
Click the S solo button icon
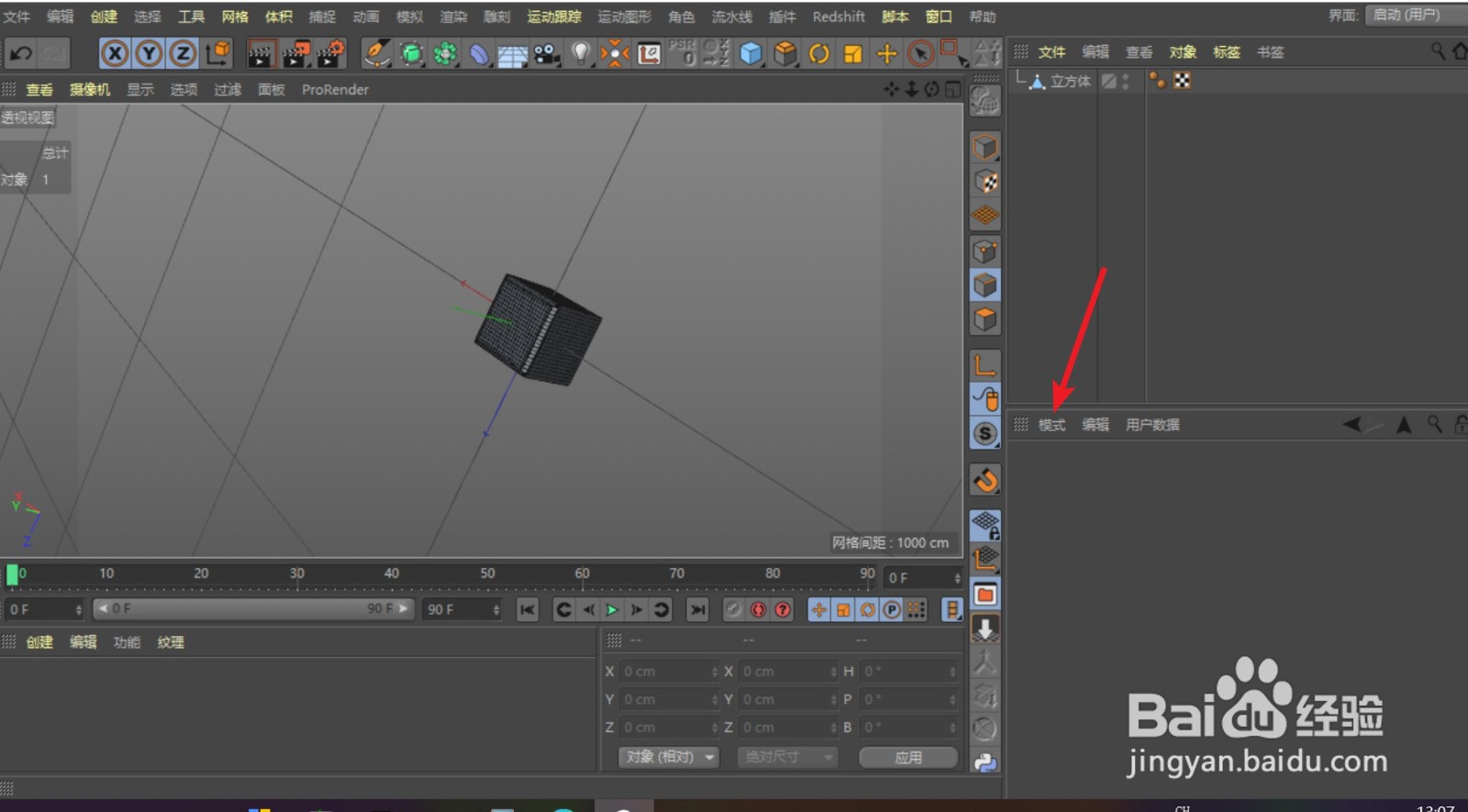985,433
